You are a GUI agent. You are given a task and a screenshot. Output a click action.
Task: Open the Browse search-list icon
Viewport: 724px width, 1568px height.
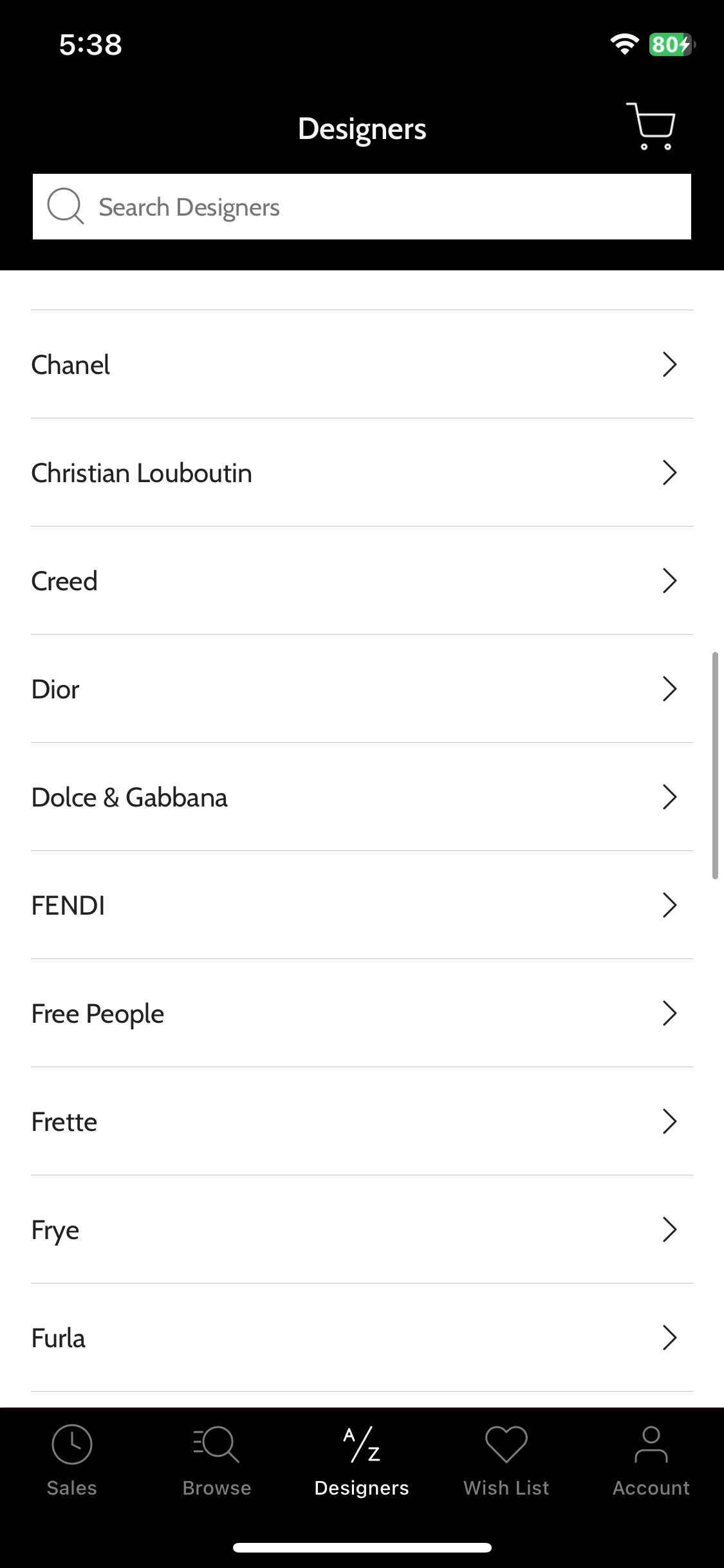tap(216, 1444)
